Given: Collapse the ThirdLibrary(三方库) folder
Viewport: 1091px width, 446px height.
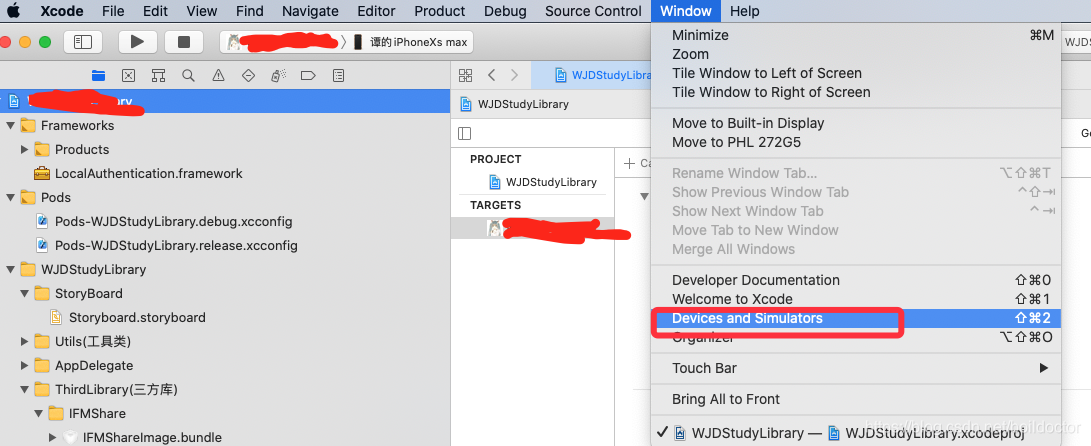Looking at the screenshot, I should [x=24, y=390].
